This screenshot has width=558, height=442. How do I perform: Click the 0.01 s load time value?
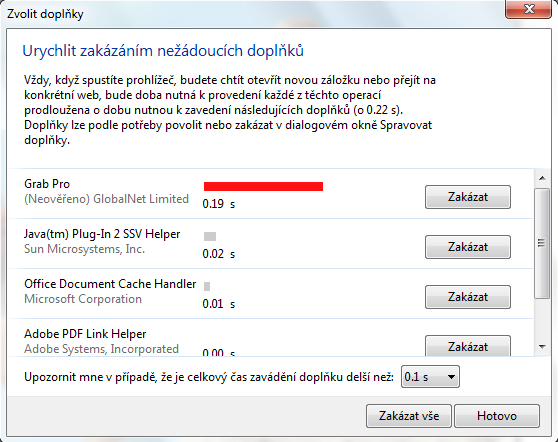(219, 304)
